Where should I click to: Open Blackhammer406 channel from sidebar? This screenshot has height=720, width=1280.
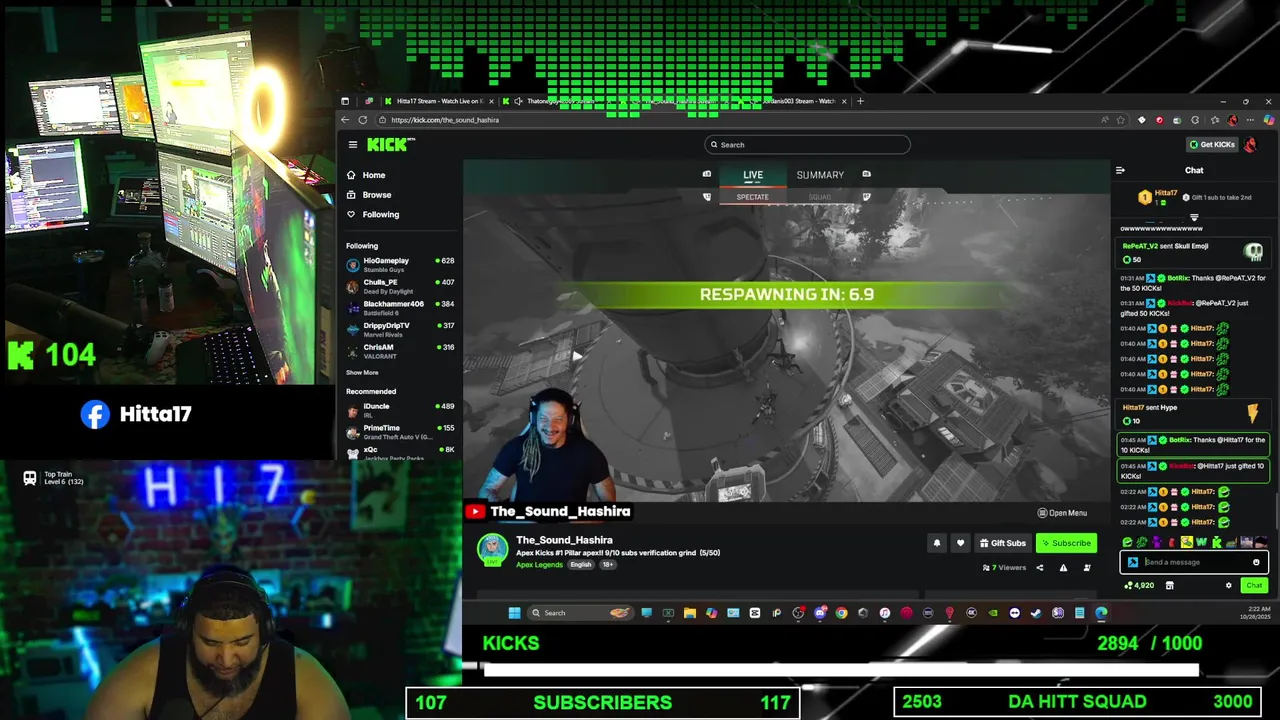[x=400, y=308]
